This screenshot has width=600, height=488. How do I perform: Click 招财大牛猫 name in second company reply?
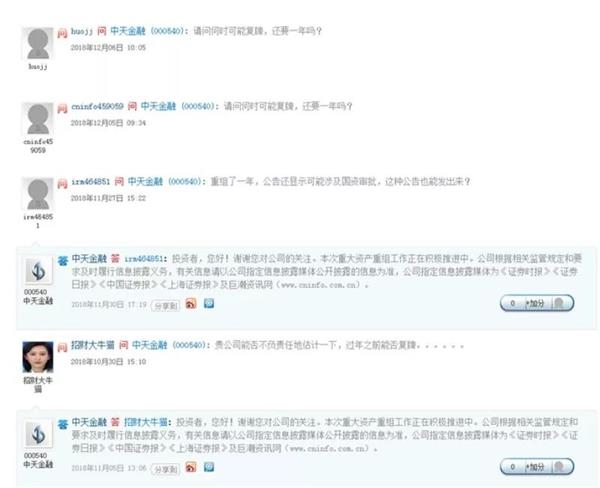(x=146, y=422)
